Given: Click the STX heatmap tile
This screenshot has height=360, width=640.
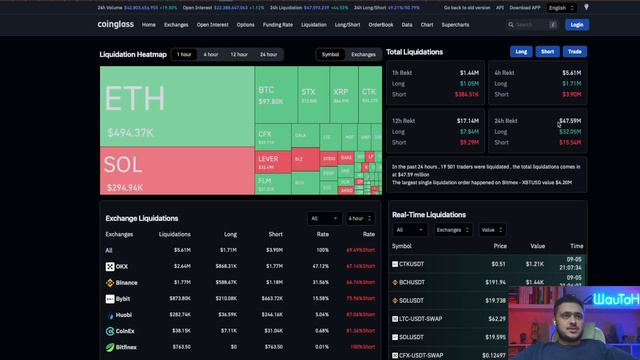Looking at the screenshot, I should [x=313, y=95].
